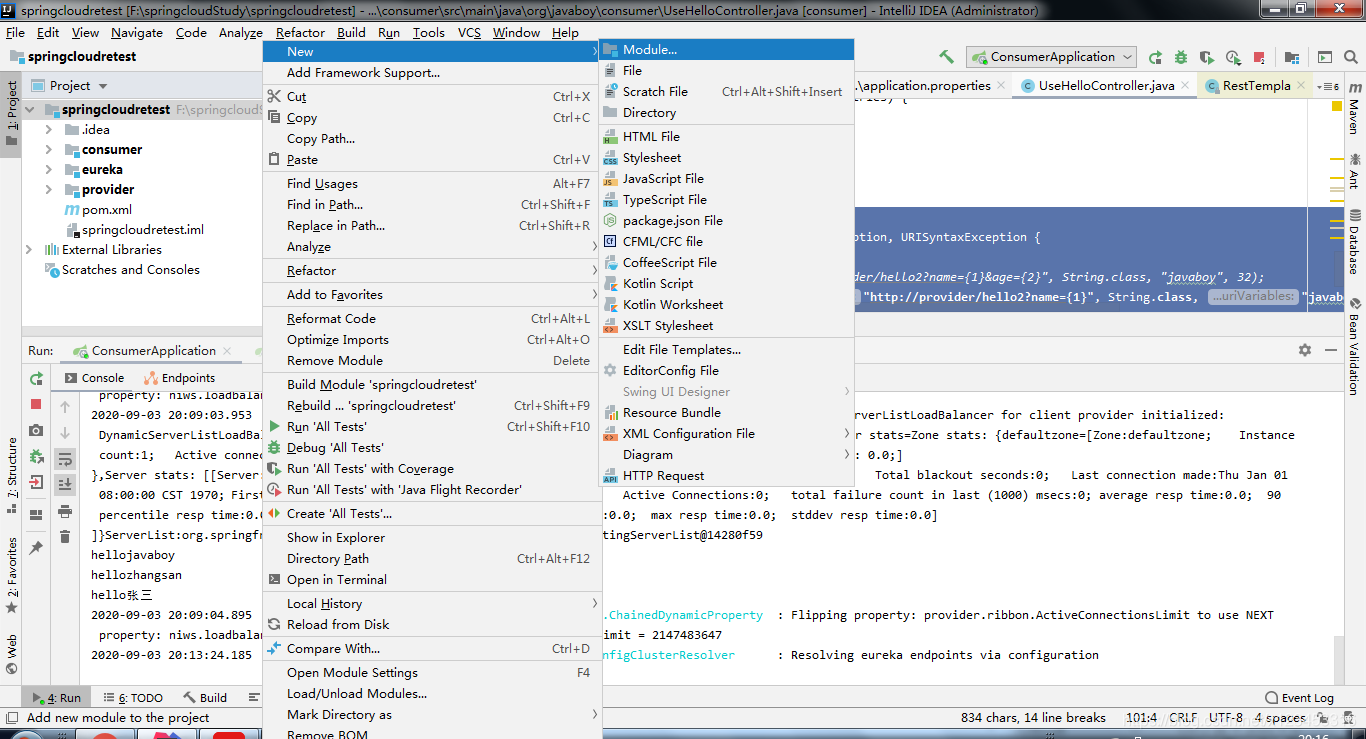
Task: Open the Maven tool window
Action: tap(1354, 109)
